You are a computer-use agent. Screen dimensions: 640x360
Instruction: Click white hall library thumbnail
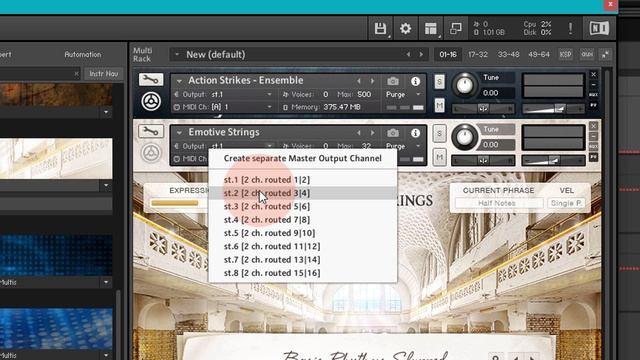[x=56, y=158]
